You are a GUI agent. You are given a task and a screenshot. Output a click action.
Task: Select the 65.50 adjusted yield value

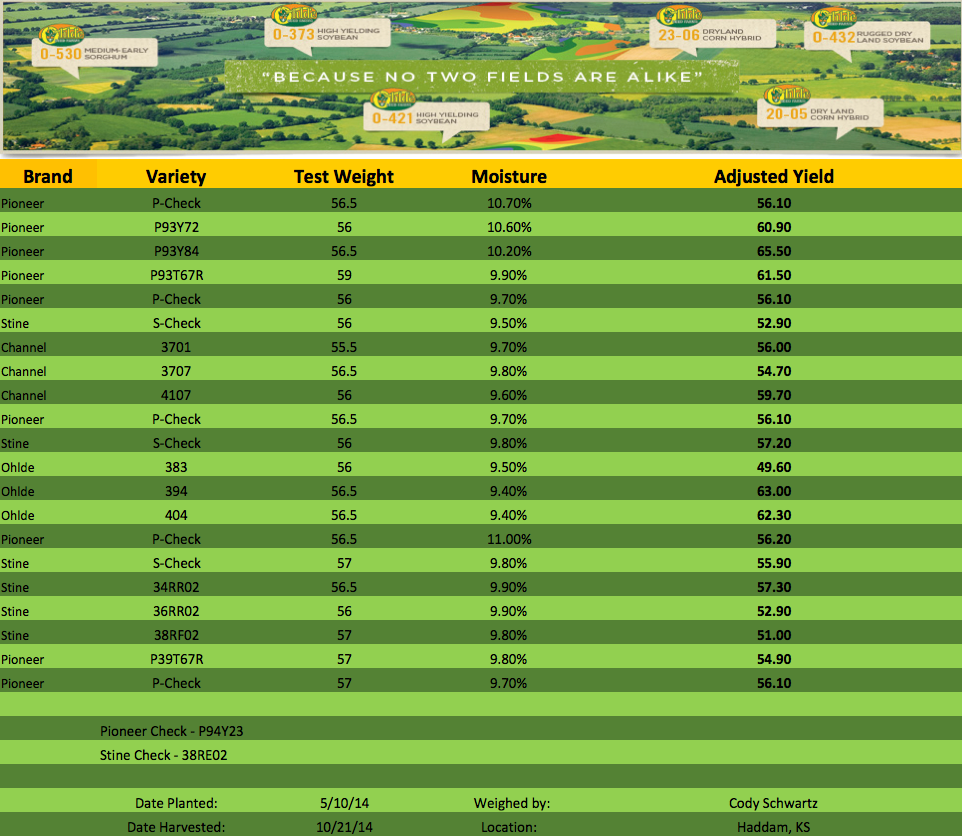773,251
